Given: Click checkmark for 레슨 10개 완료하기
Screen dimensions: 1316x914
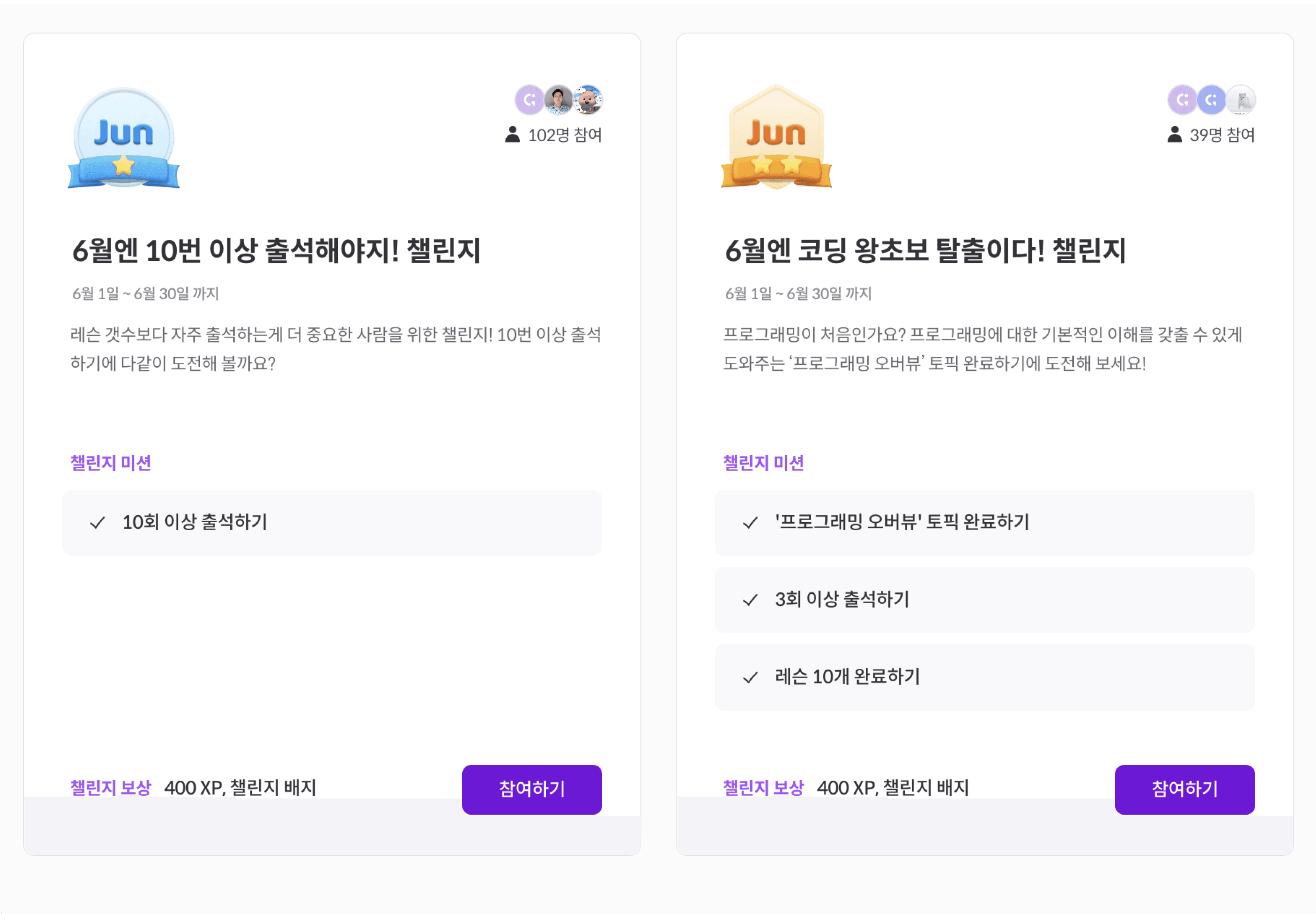Looking at the screenshot, I should [750, 677].
